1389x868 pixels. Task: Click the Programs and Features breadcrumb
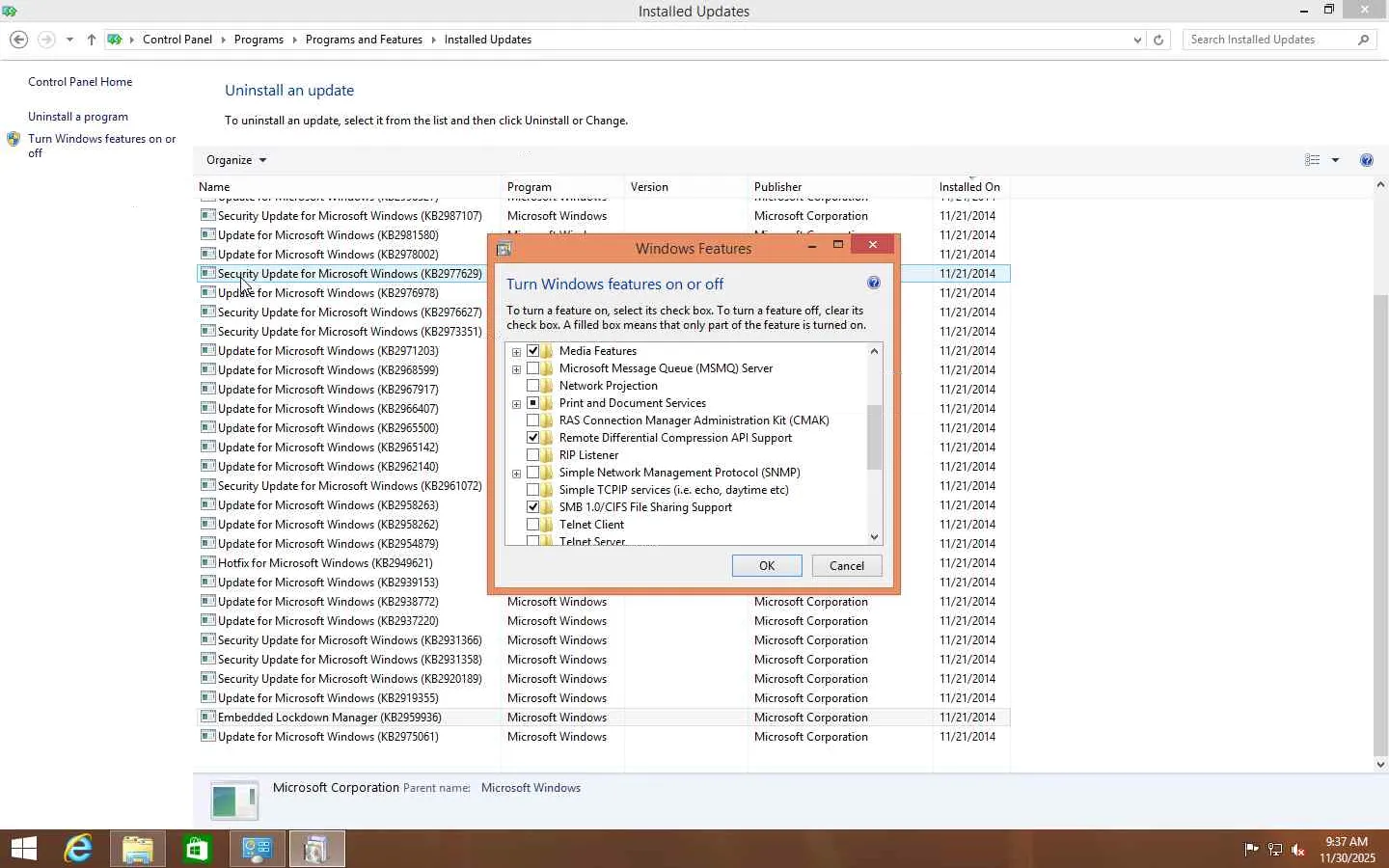coord(364,40)
